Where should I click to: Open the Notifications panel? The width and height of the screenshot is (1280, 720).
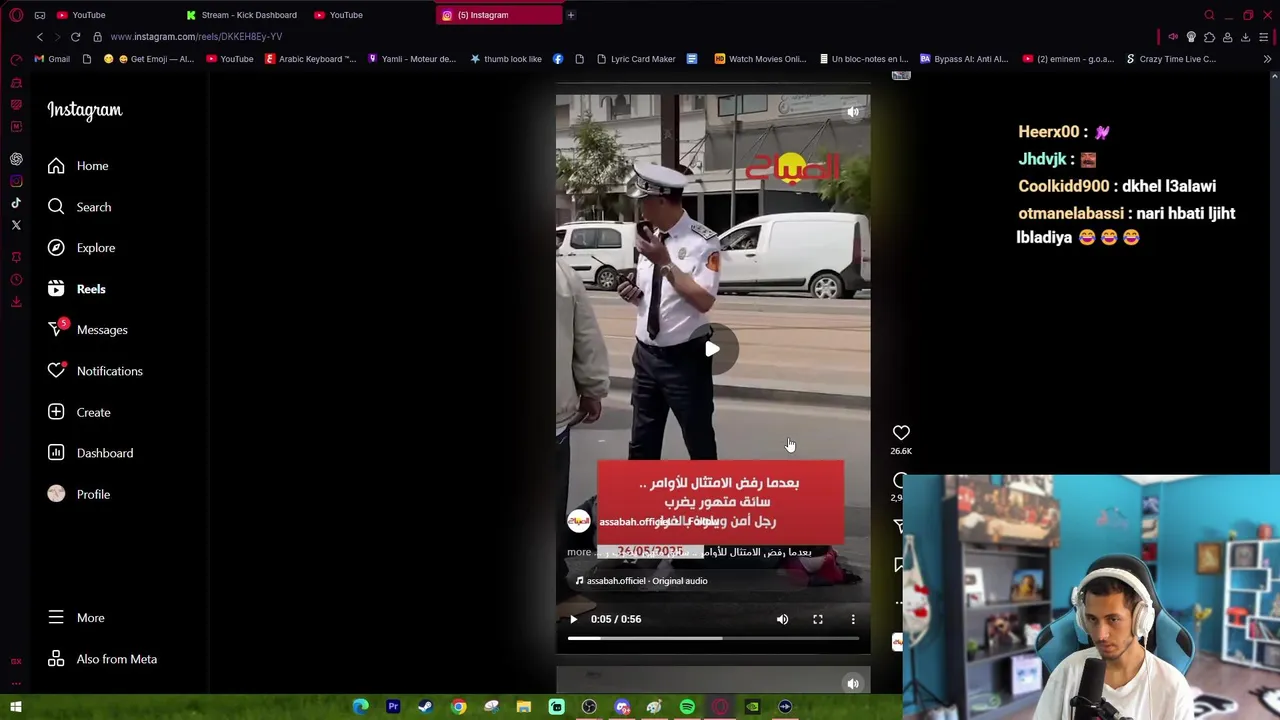95,371
